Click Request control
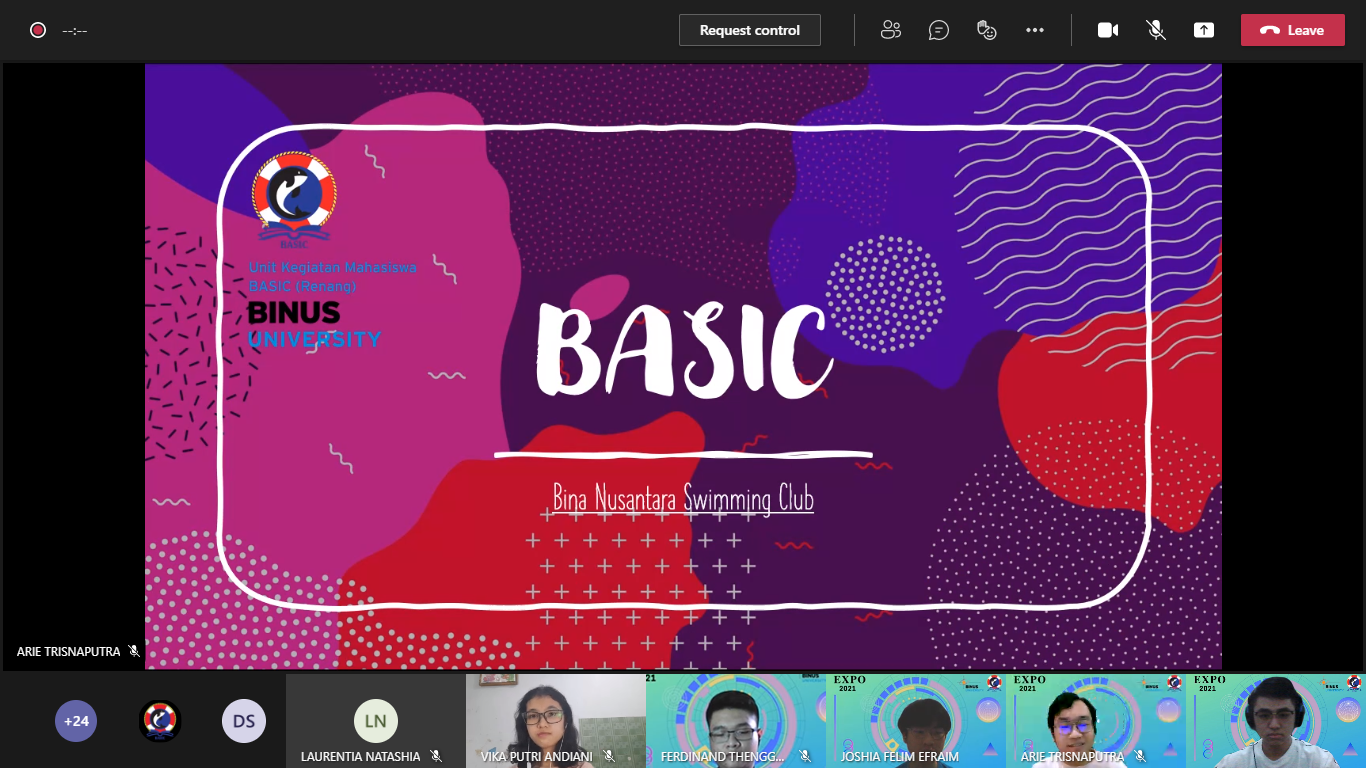The width and height of the screenshot is (1366, 768). point(749,30)
